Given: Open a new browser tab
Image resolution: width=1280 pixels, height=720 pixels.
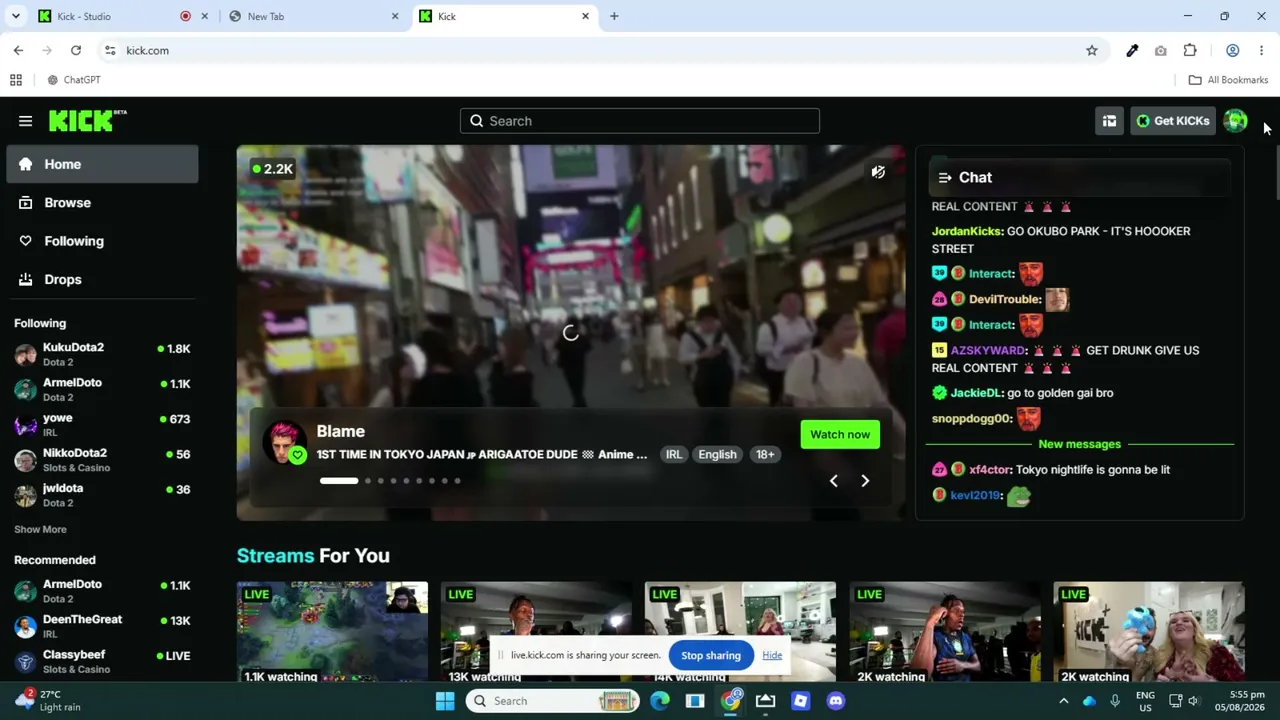Looking at the screenshot, I should (614, 16).
